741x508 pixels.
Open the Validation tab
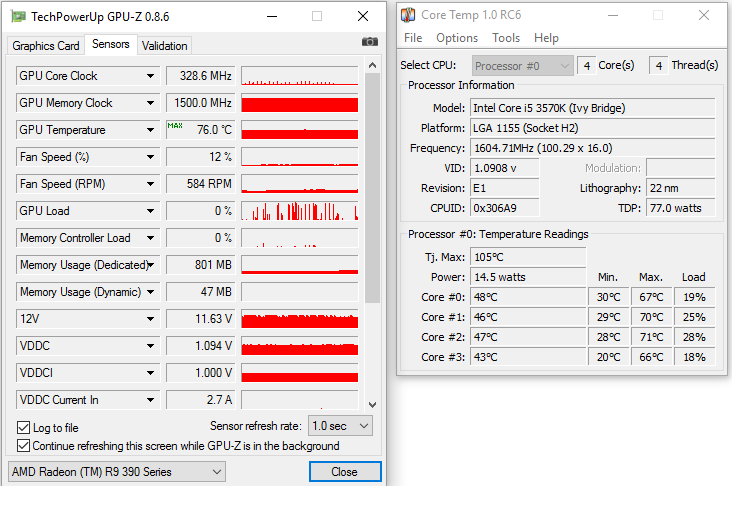tap(164, 46)
